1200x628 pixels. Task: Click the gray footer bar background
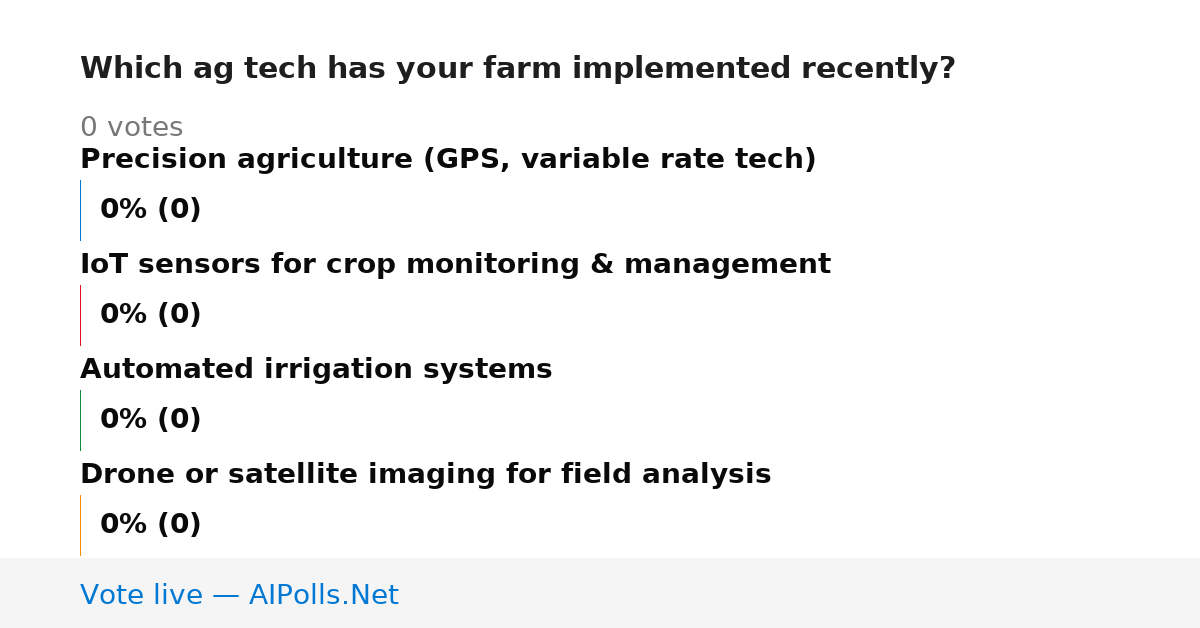click(800, 593)
